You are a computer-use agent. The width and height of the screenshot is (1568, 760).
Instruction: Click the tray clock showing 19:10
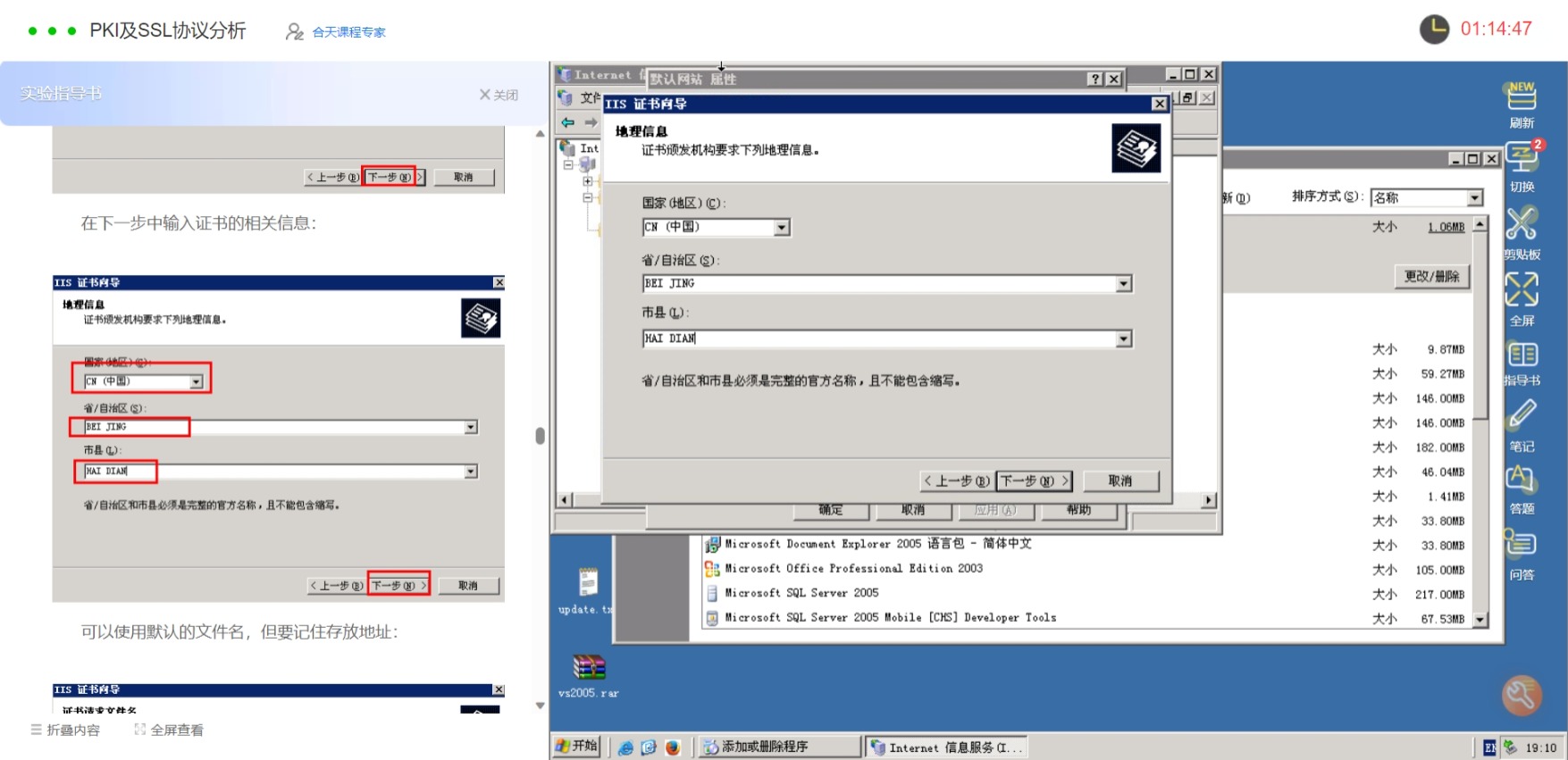(x=1540, y=748)
